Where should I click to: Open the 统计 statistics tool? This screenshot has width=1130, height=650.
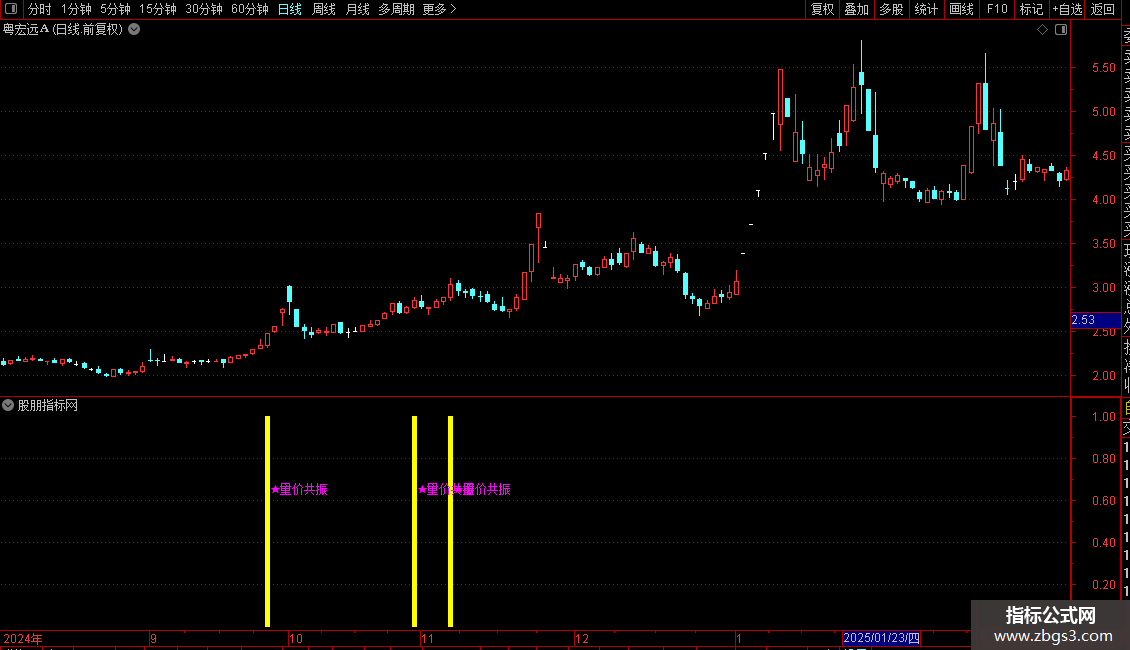pyautogui.click(x=926, y=9)
